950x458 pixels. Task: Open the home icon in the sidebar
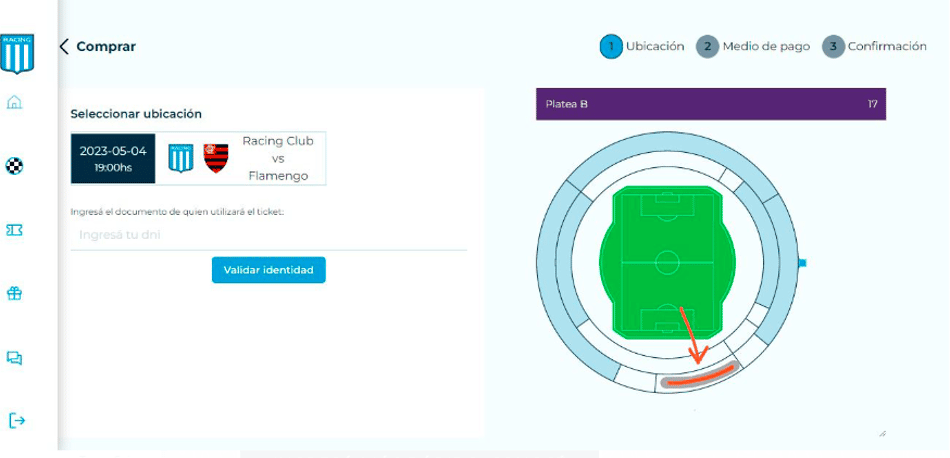point(15,102)
